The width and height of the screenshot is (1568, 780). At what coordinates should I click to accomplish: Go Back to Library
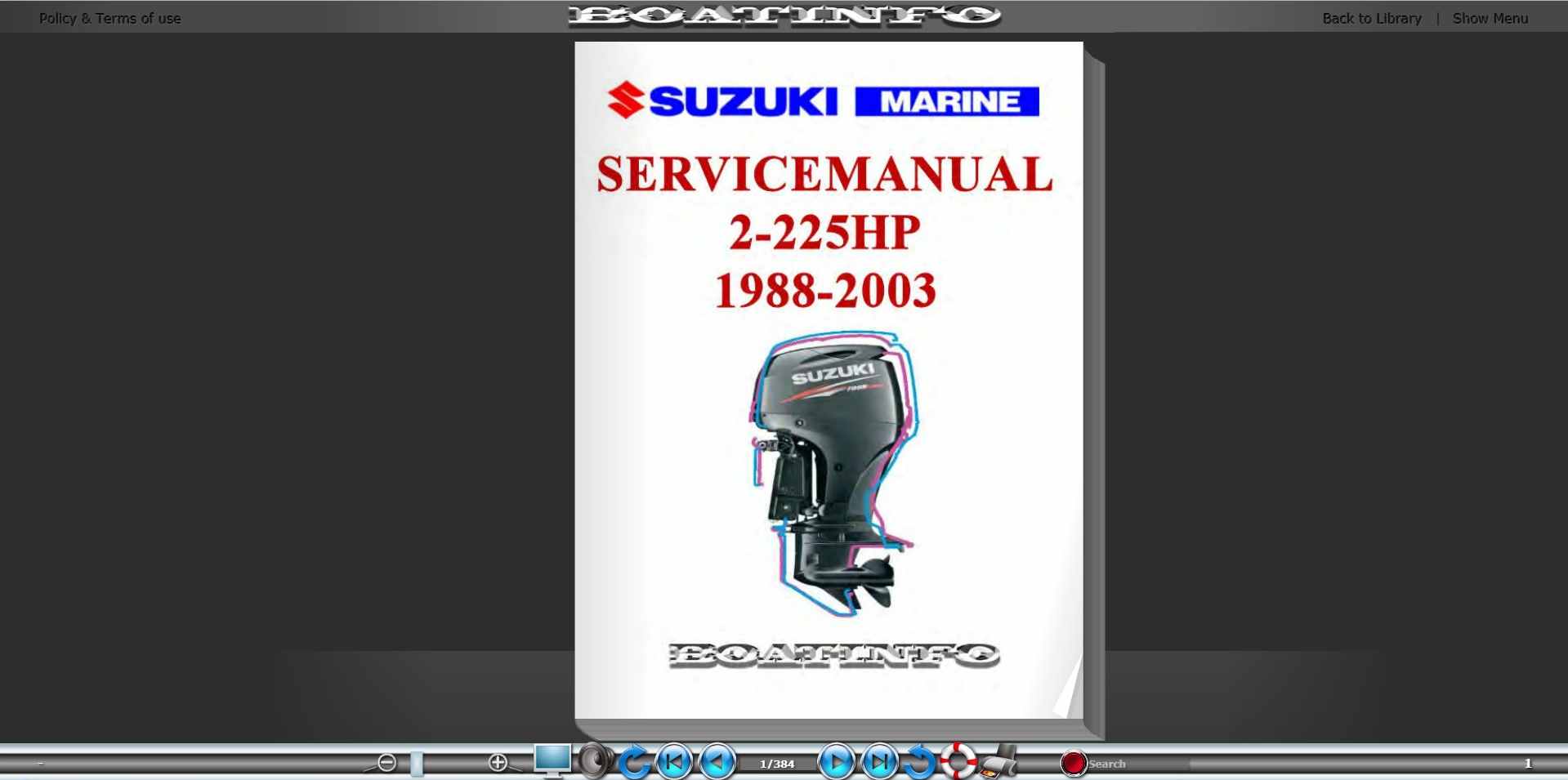pos(1371,18)
